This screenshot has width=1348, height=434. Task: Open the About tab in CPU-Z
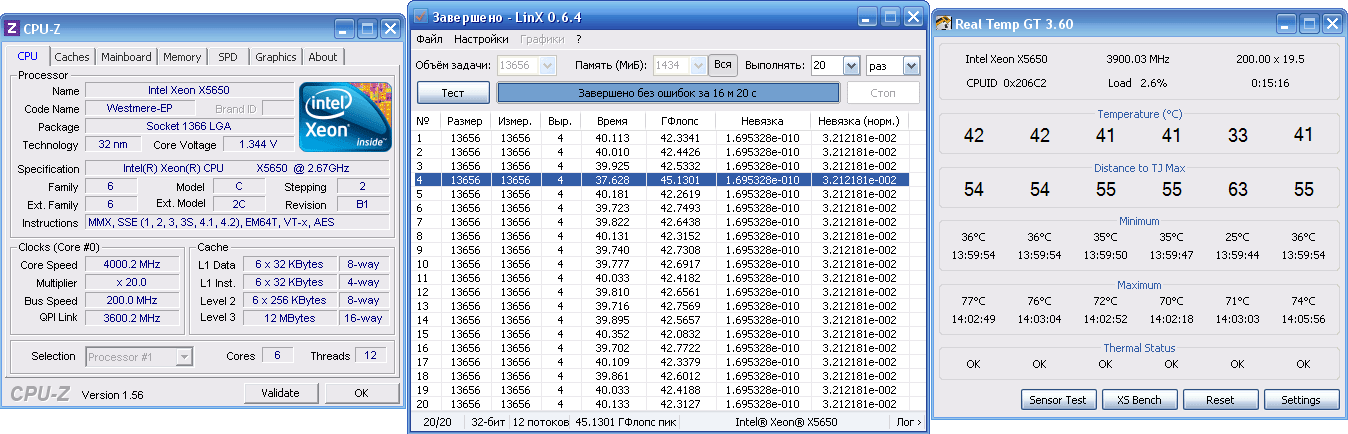click(x=323, y=57)
